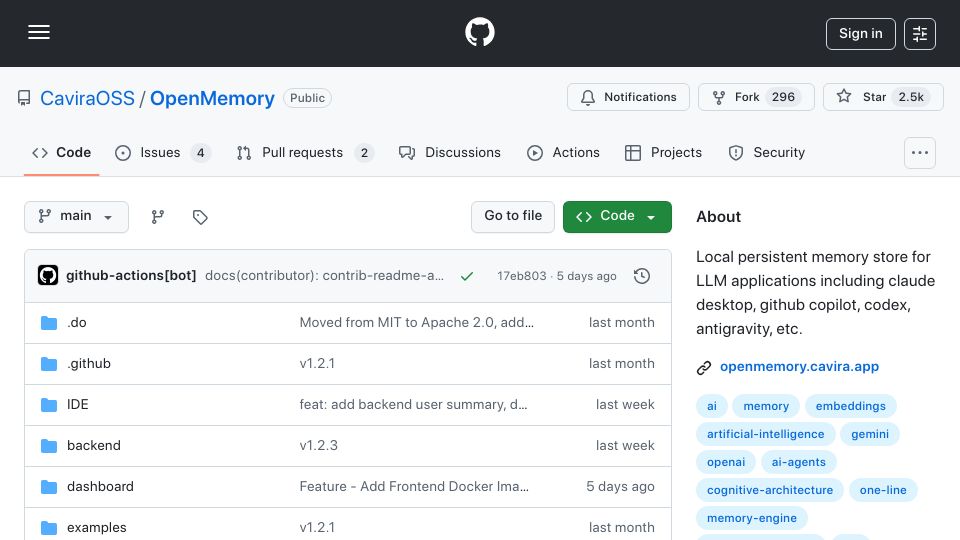Click folder icon beside dashboard

pos(49,487)
